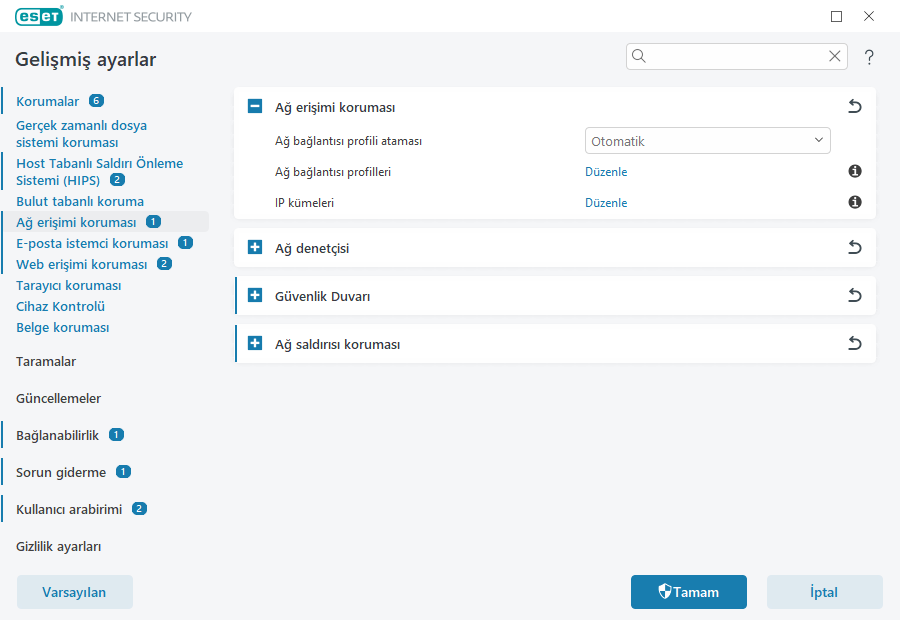Viewport: 900px width, 620px height.
Task: Maximize the ESET window
Action: pos(836,17)
